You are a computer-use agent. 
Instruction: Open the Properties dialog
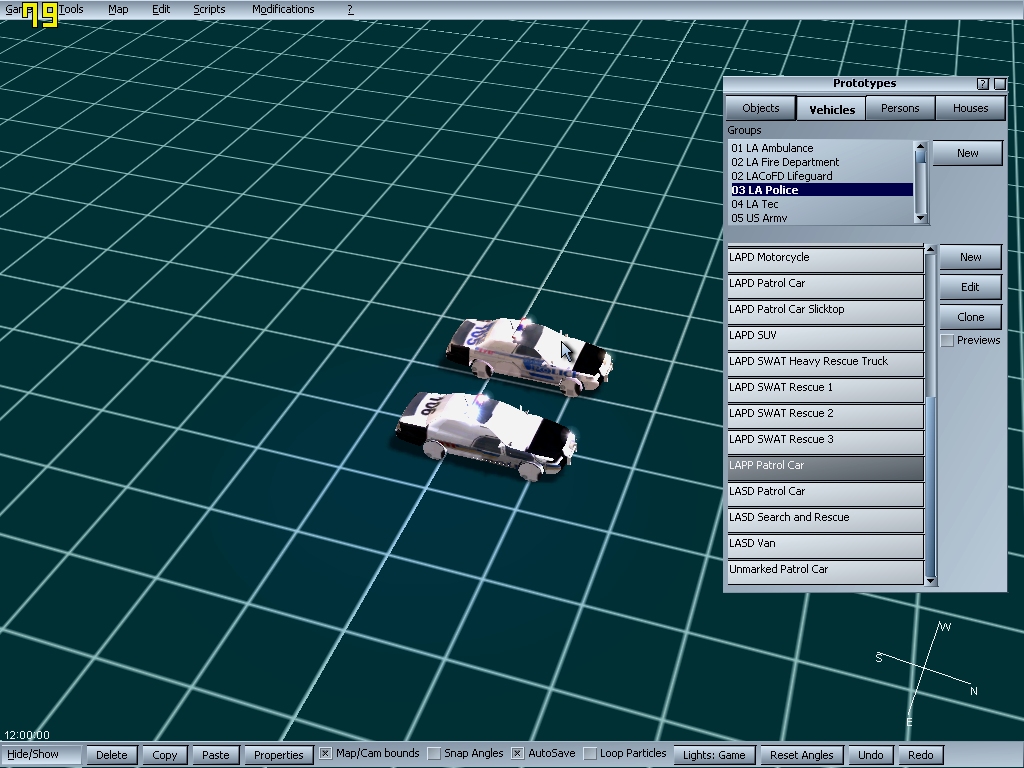[278, 755]
